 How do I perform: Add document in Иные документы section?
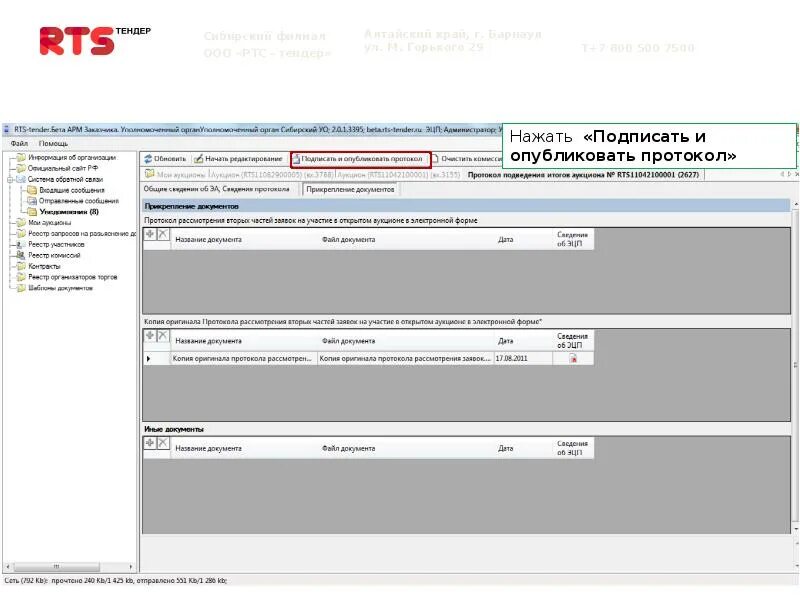pyautogui.click(x=150, y=443)
